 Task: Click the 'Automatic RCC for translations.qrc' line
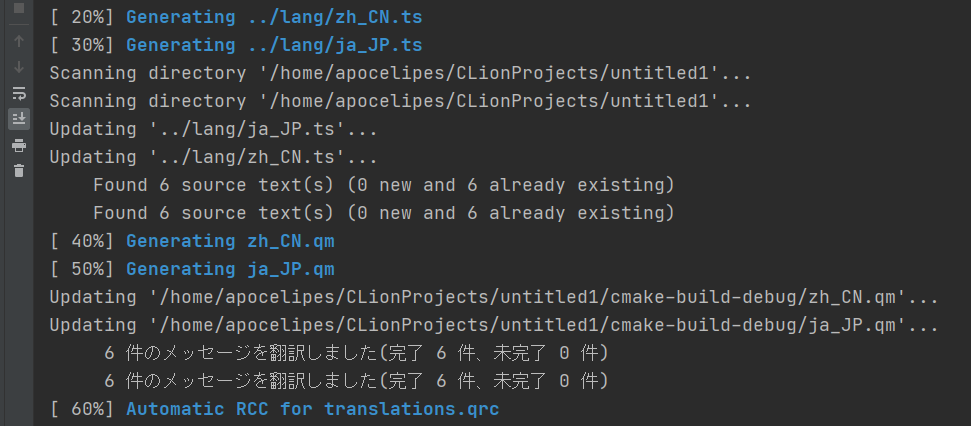coord(274,409)
